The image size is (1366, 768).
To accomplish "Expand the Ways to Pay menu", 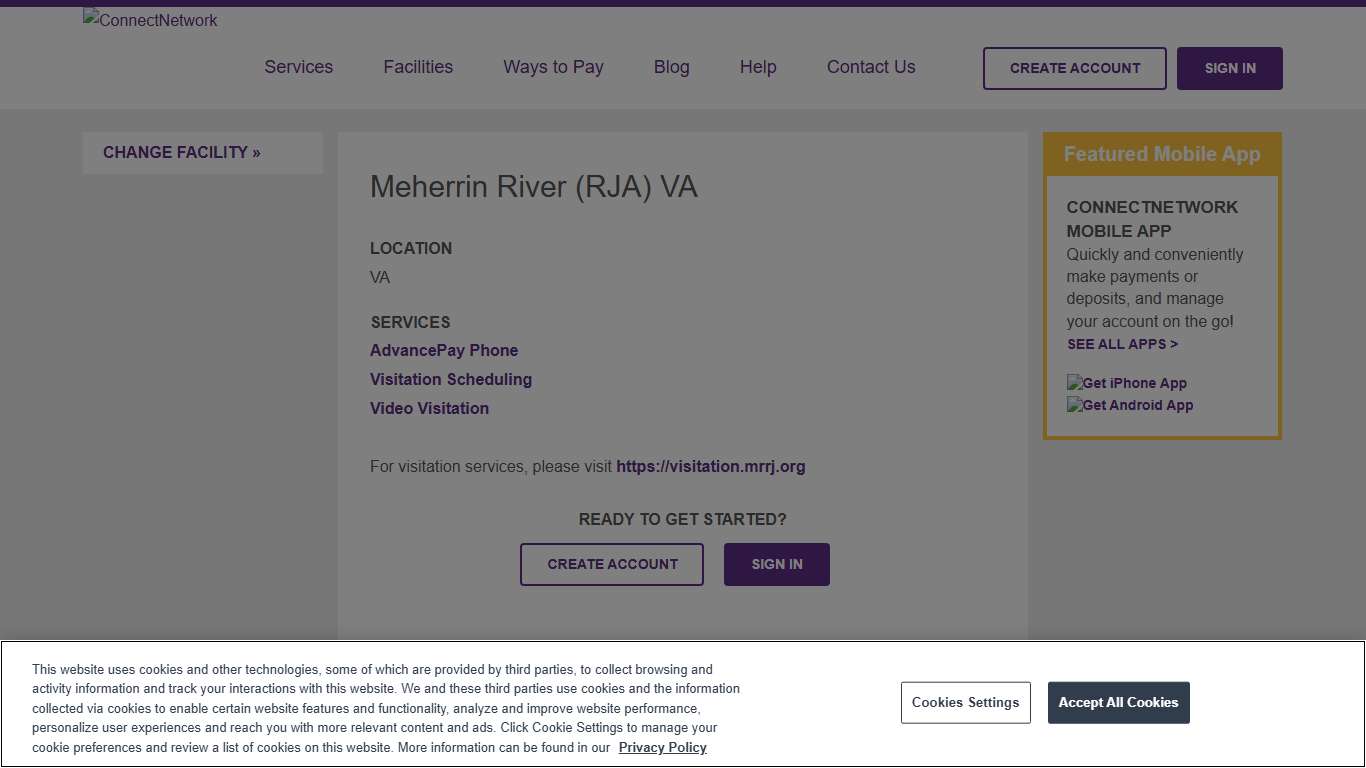I will (553, 67).
